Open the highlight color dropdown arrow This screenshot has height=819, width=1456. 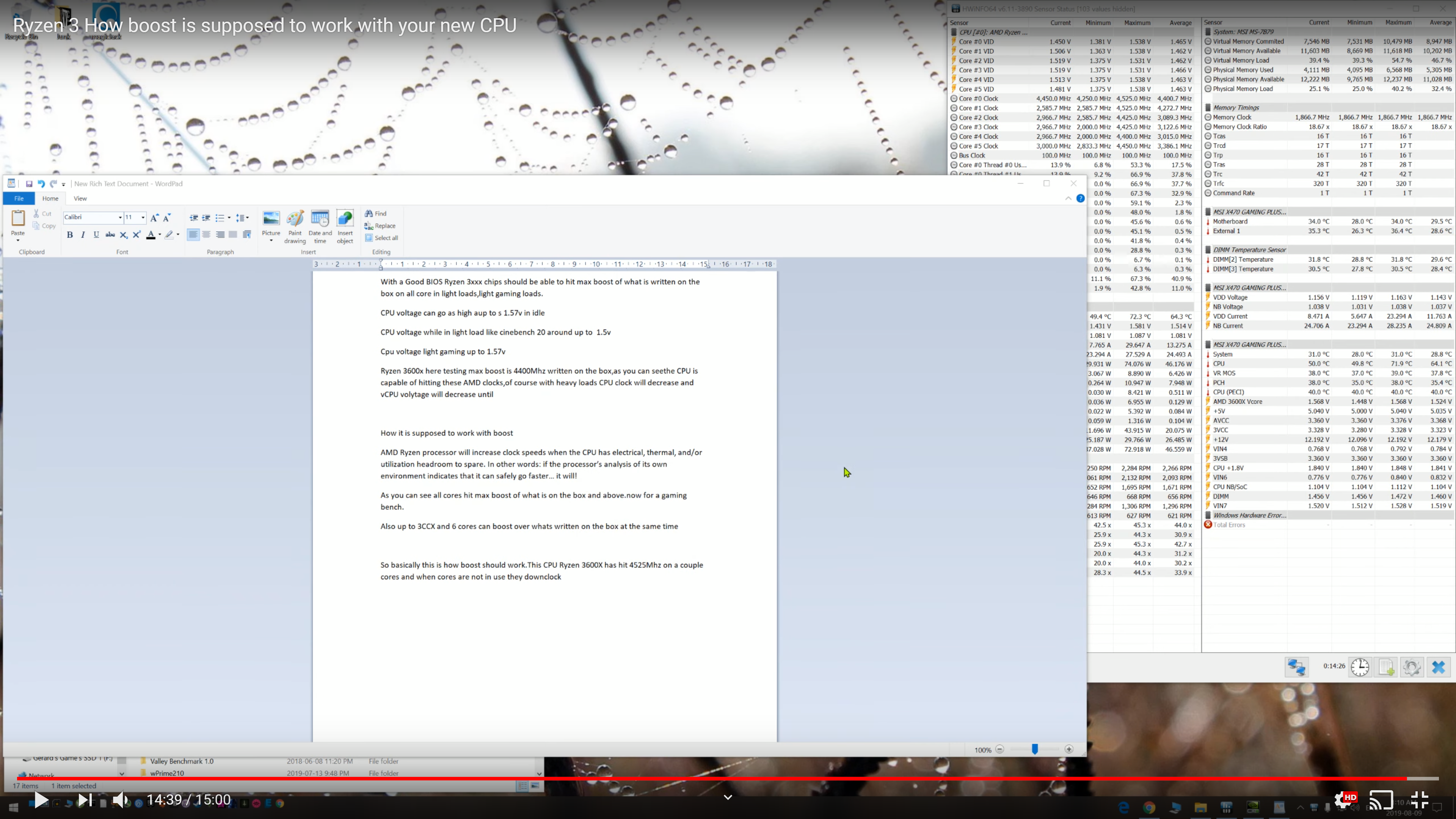pos(178,235)
